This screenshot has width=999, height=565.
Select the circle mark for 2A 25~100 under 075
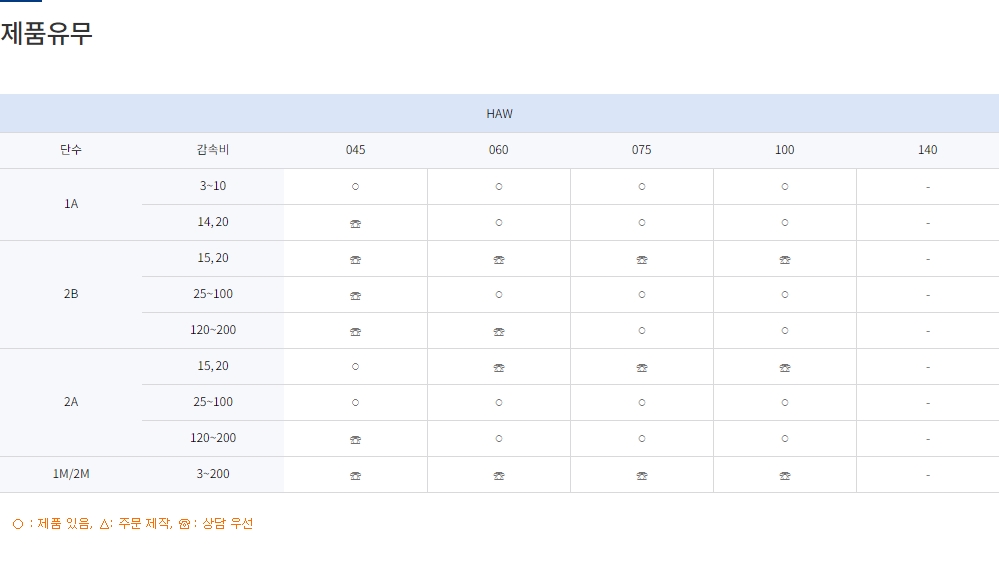(x=642, y=403)
